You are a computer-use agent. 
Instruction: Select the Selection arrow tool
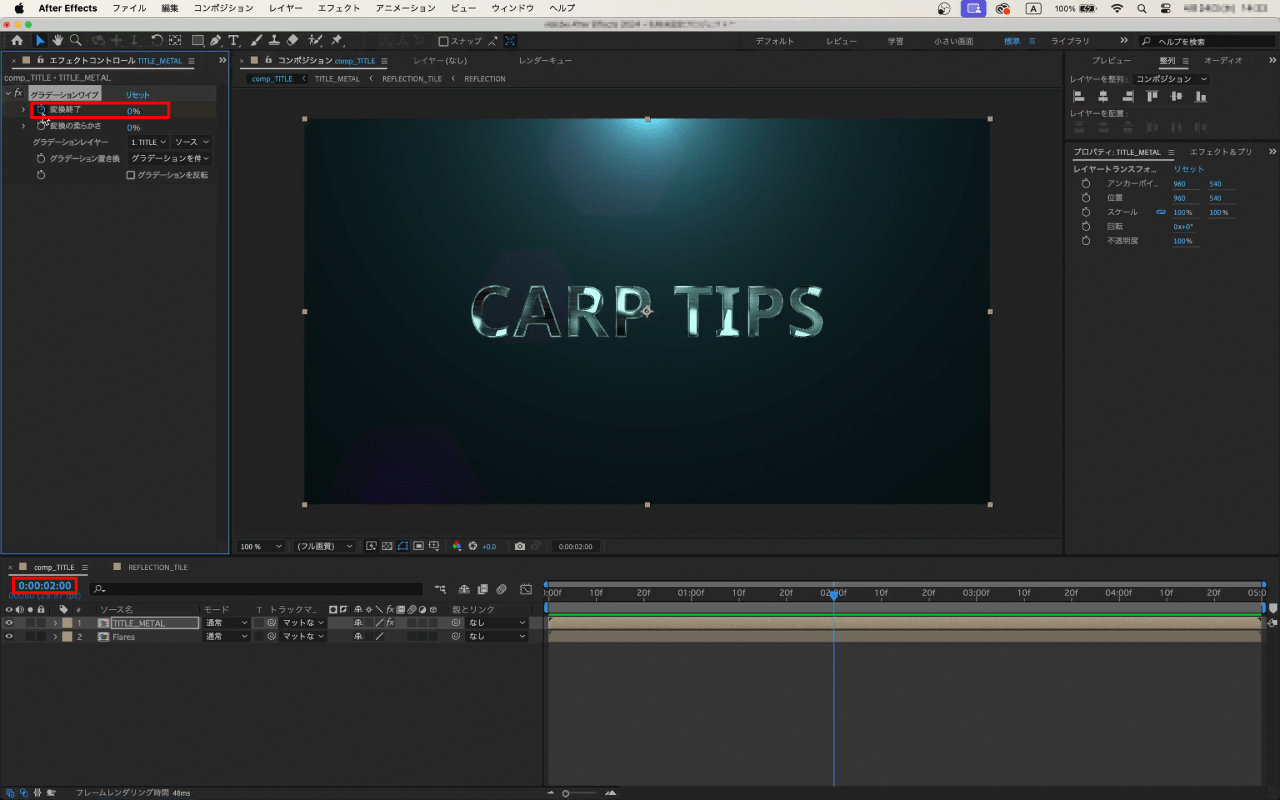click(x=40, y=41)
